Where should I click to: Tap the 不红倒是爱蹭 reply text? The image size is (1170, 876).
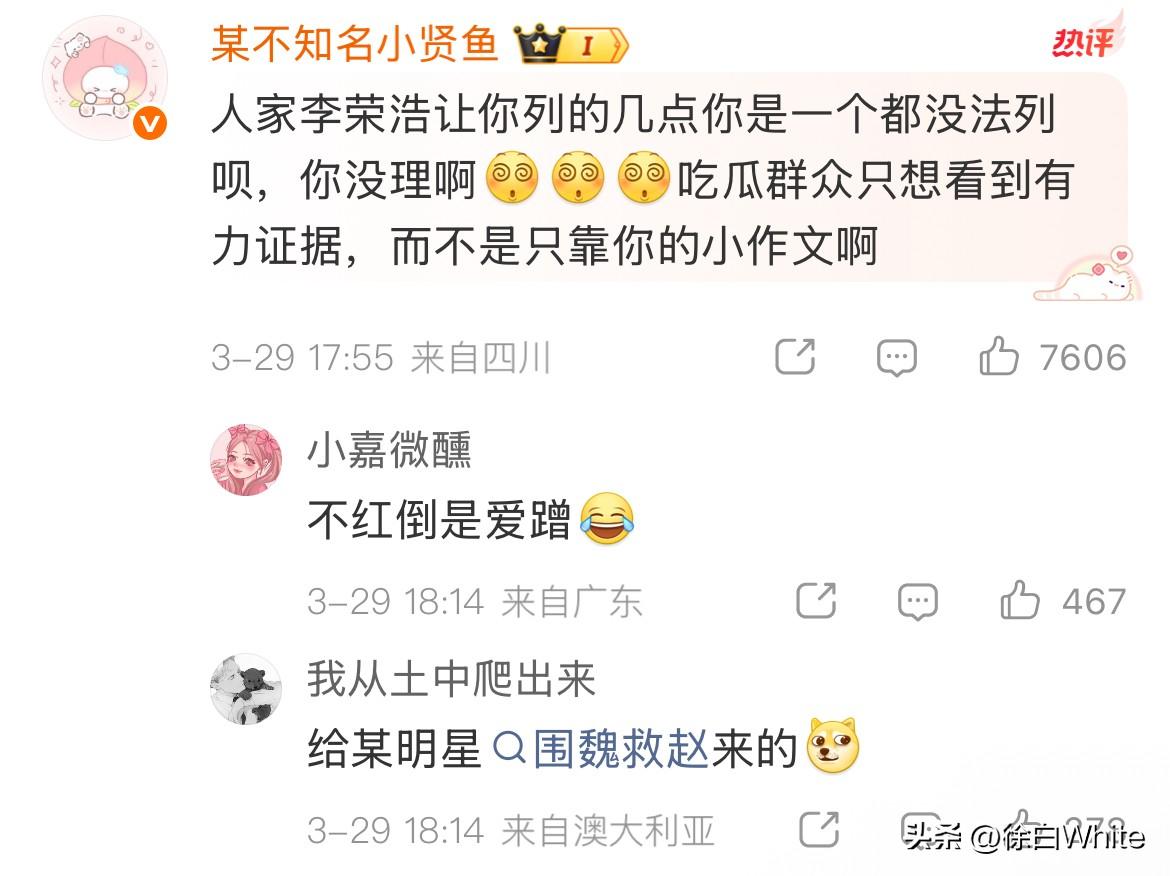coord(439,519)
